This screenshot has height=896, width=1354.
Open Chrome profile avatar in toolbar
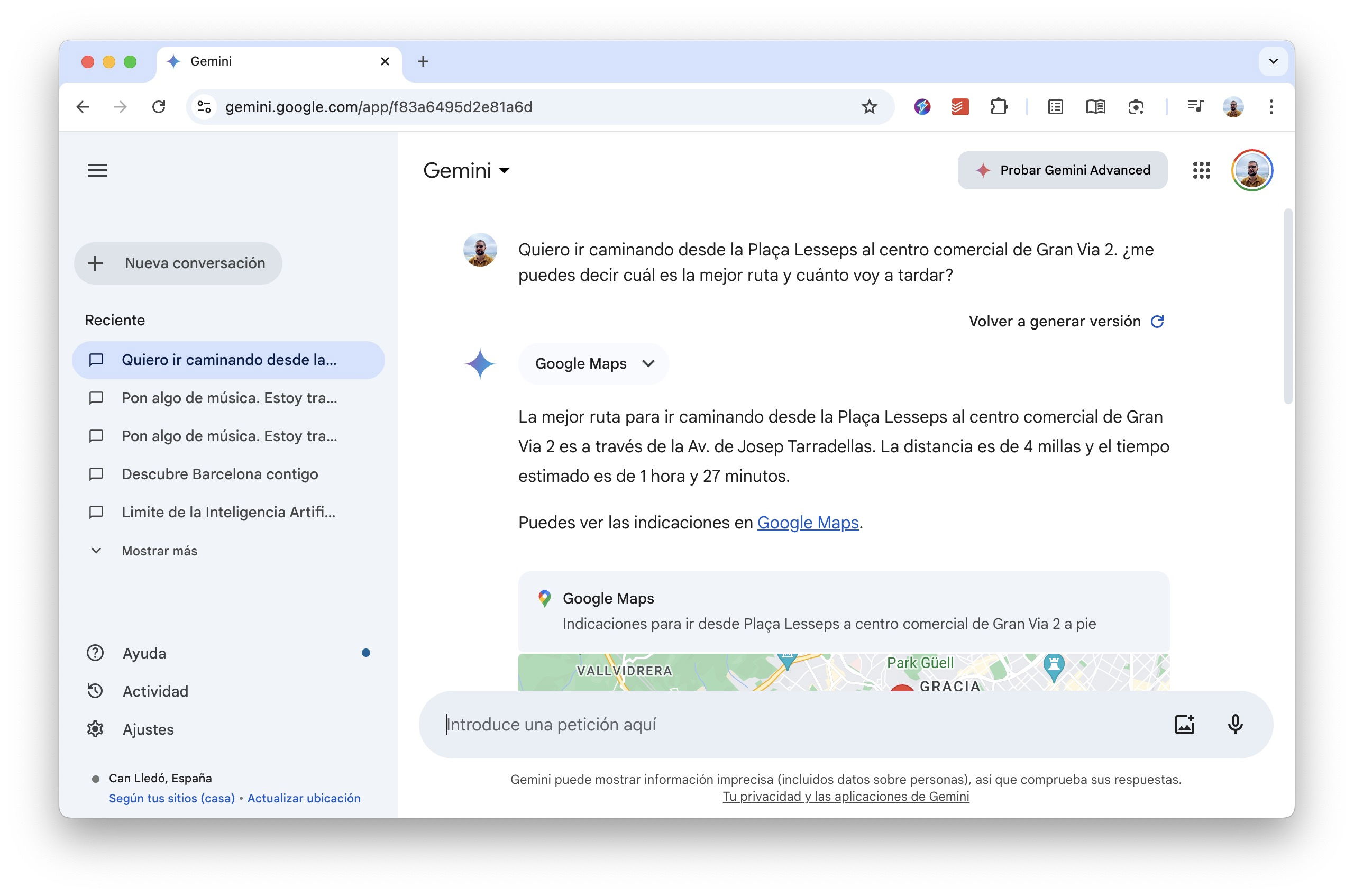[x=1233, y=107]
